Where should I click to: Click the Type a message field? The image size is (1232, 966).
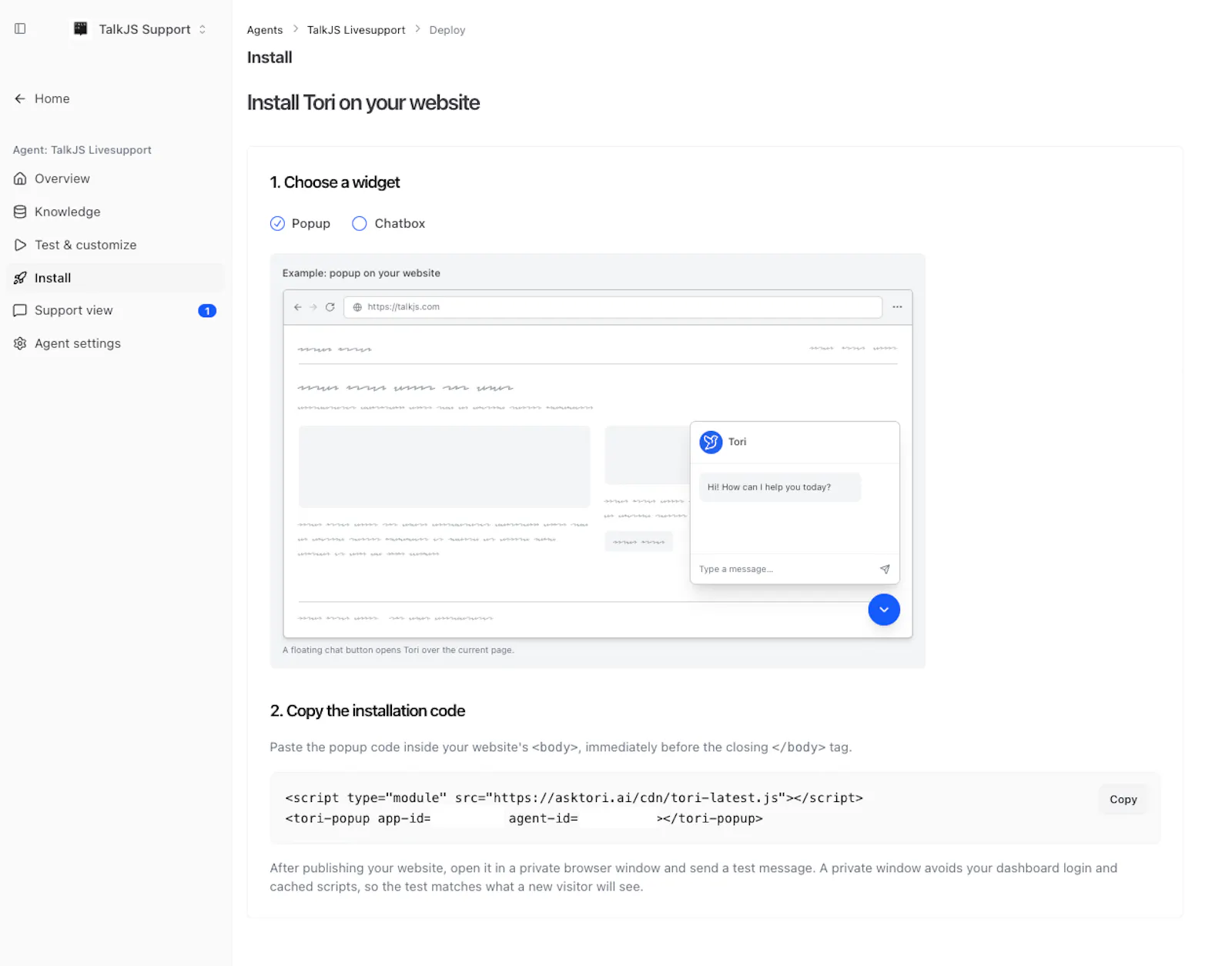click(x=785, y=570)
